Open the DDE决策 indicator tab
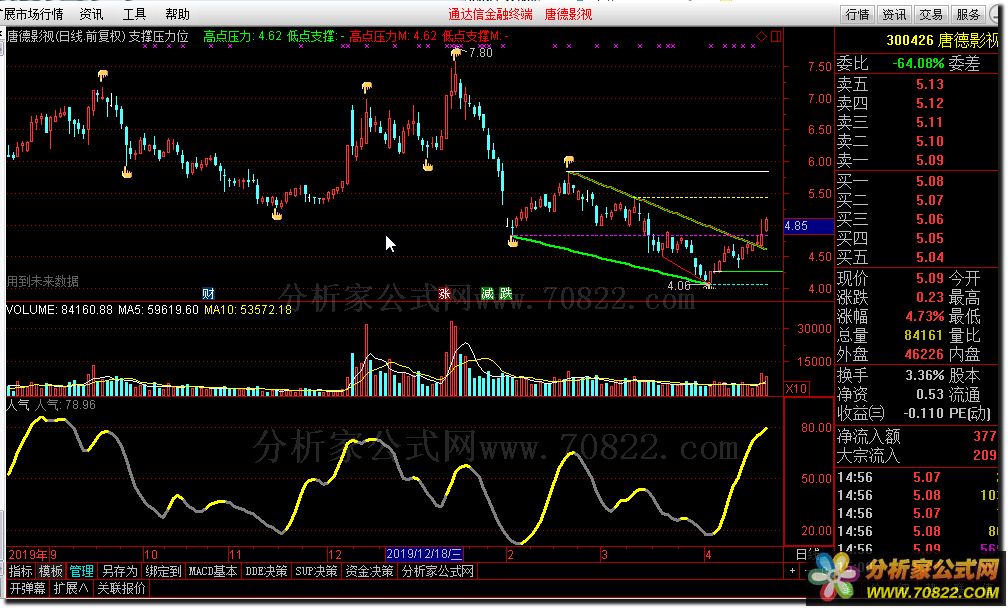This screenshot has width=1008, height=608. click(266, 571)
